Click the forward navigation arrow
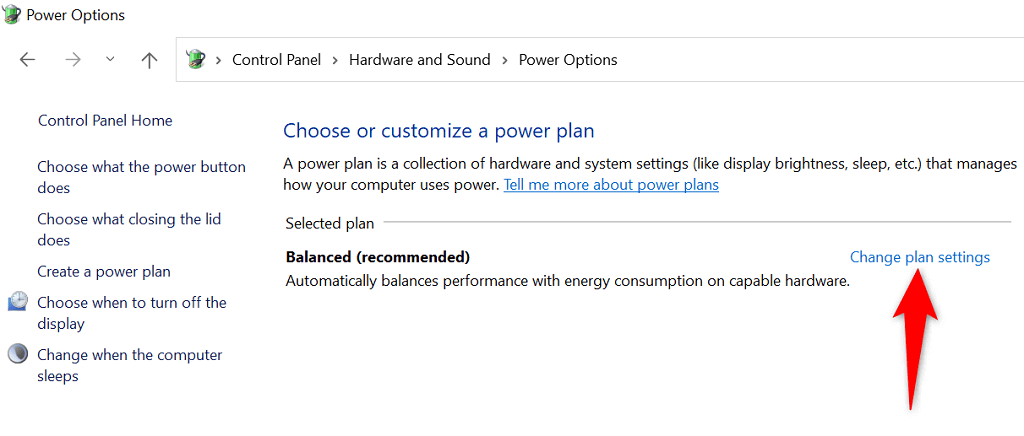The image size is (1024, 436). pos(72,60)
